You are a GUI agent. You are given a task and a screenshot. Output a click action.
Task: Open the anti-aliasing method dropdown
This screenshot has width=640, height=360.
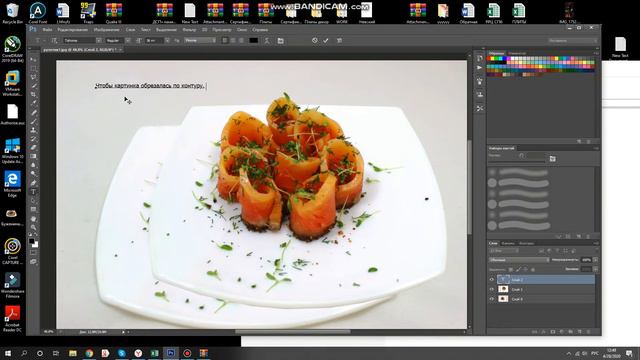(200, 40)
